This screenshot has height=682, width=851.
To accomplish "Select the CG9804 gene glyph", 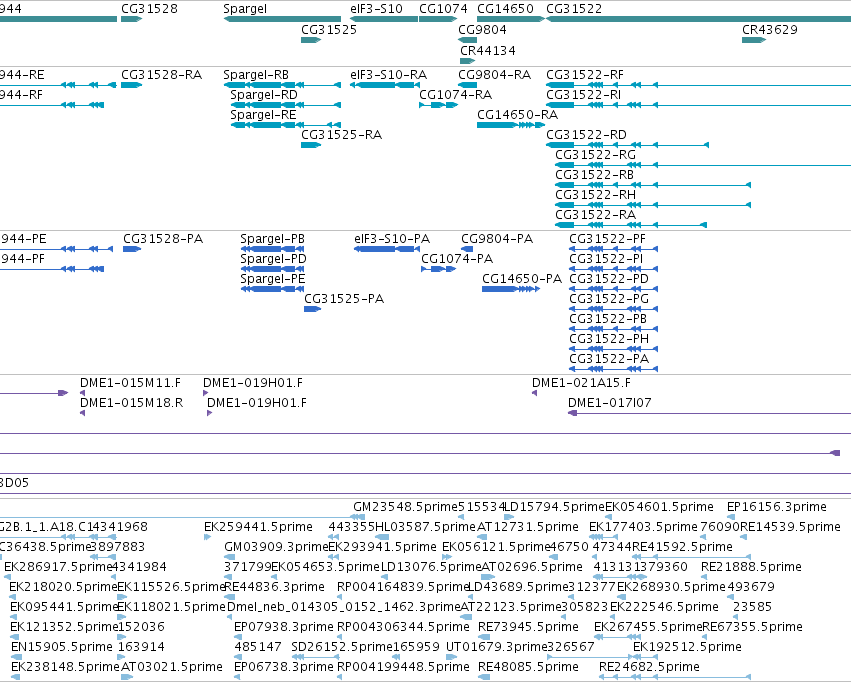I will (x=468, y=40).
